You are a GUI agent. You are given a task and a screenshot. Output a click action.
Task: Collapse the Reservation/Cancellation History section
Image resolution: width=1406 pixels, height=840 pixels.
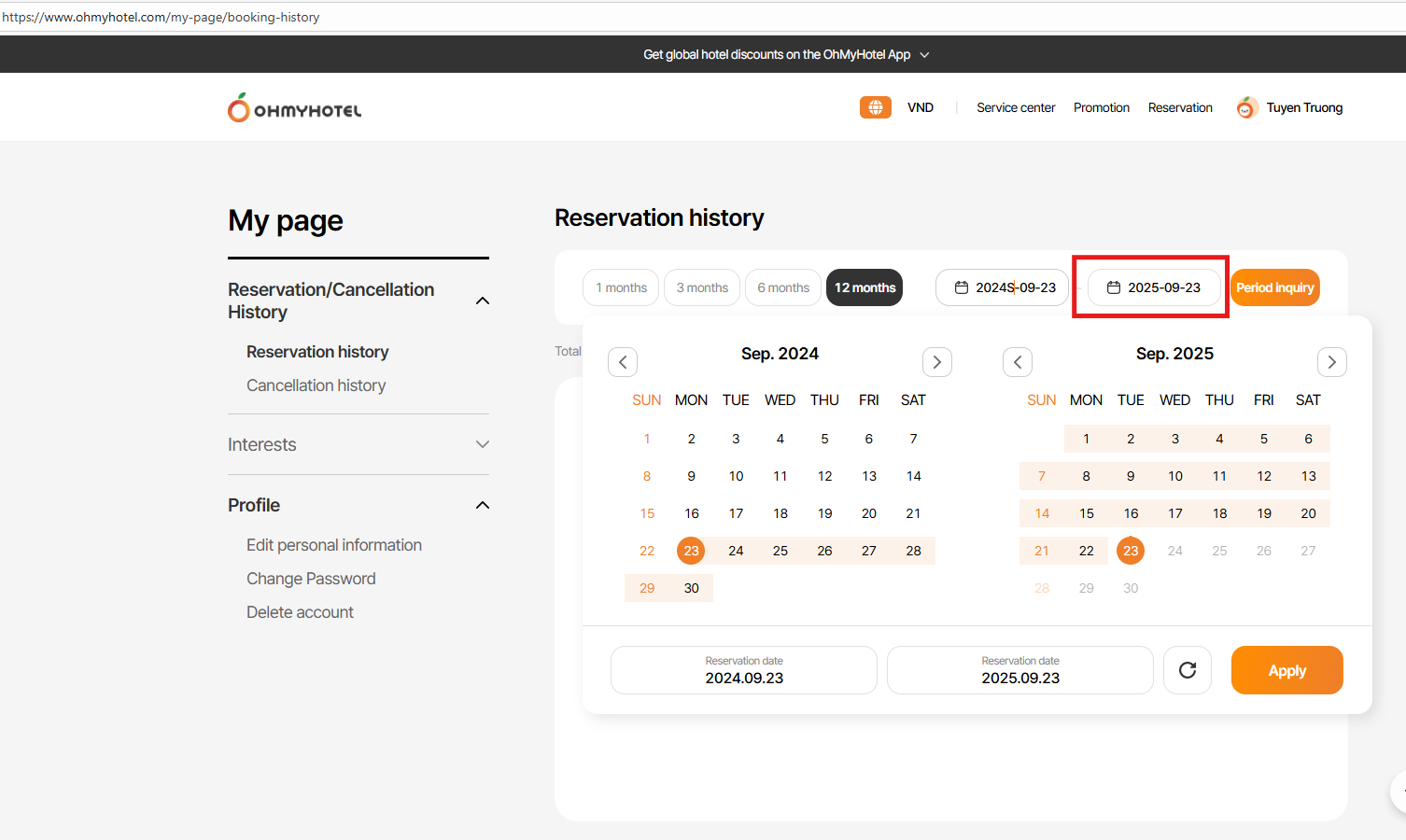(482, 301)
